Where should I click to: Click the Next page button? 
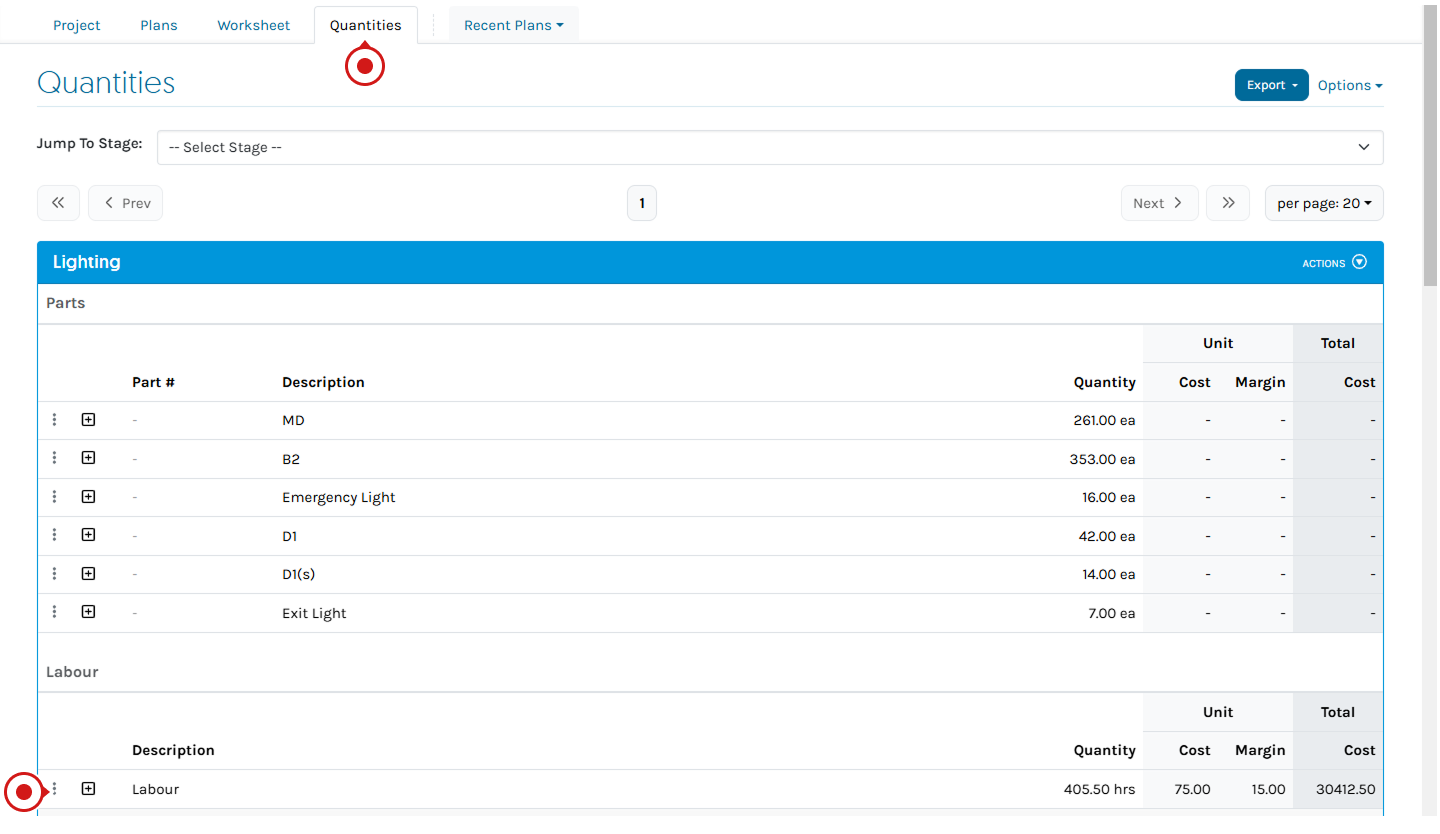point(1159,203)
